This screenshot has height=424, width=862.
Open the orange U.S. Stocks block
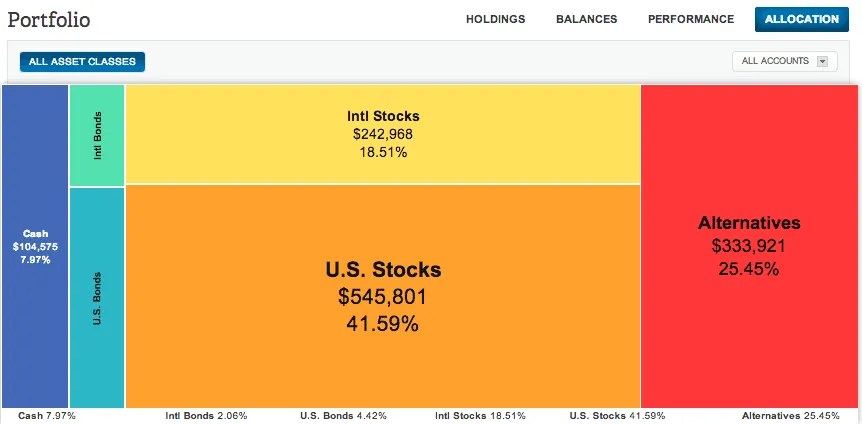(383, 296)
